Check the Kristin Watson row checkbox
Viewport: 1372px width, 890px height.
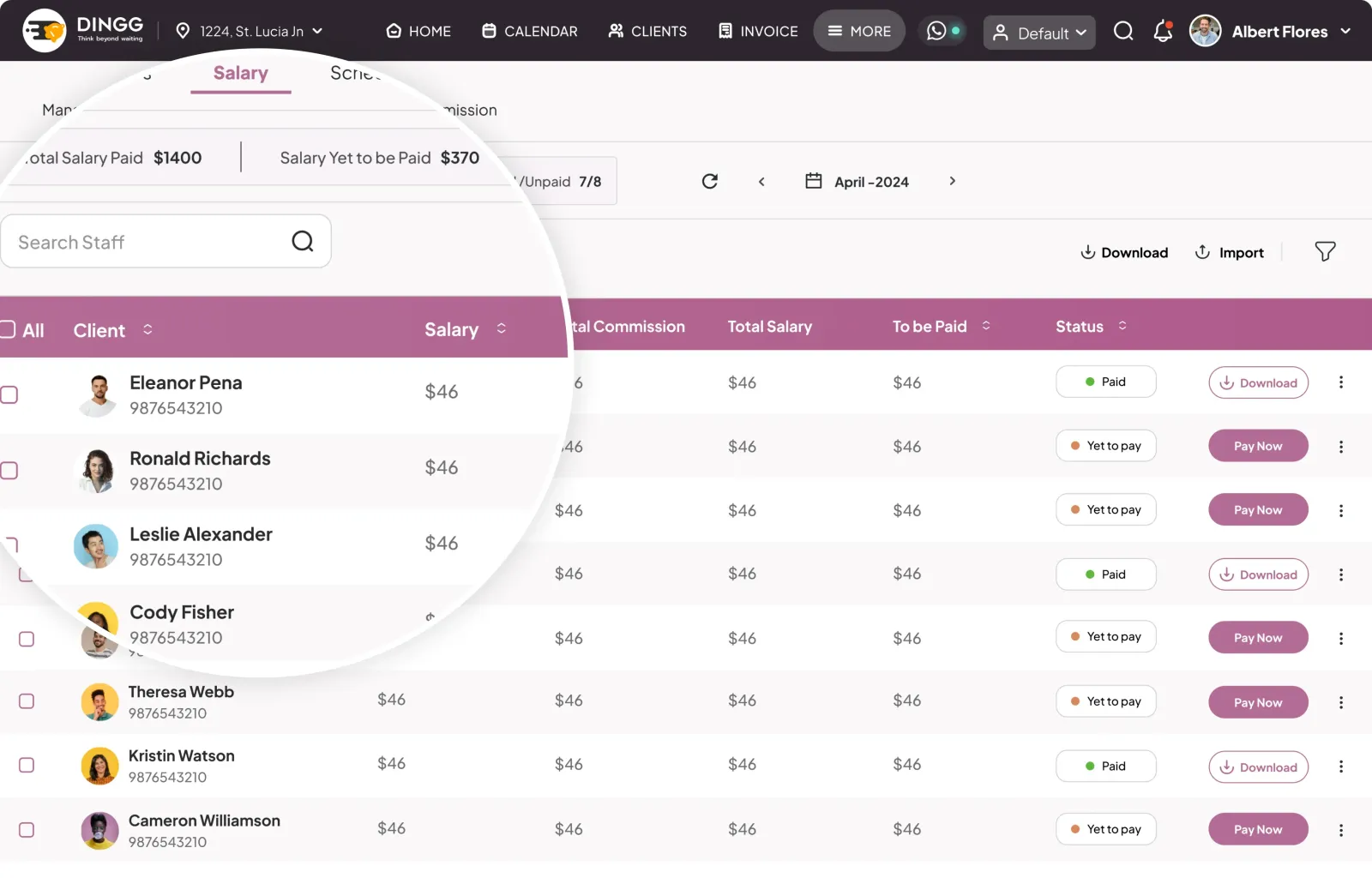(x=27, y=765)
